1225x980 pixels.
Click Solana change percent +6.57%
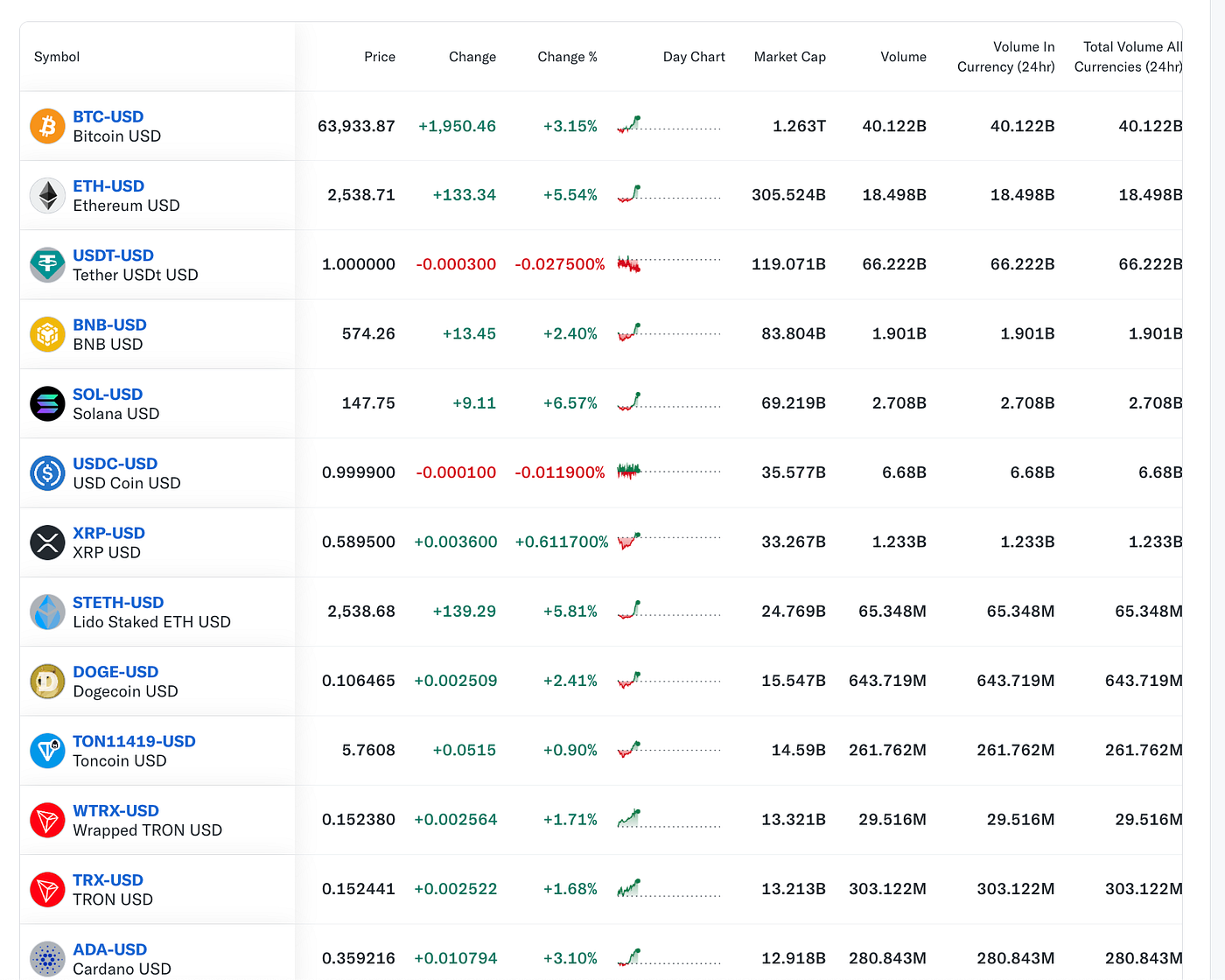(x=570, y=403)
